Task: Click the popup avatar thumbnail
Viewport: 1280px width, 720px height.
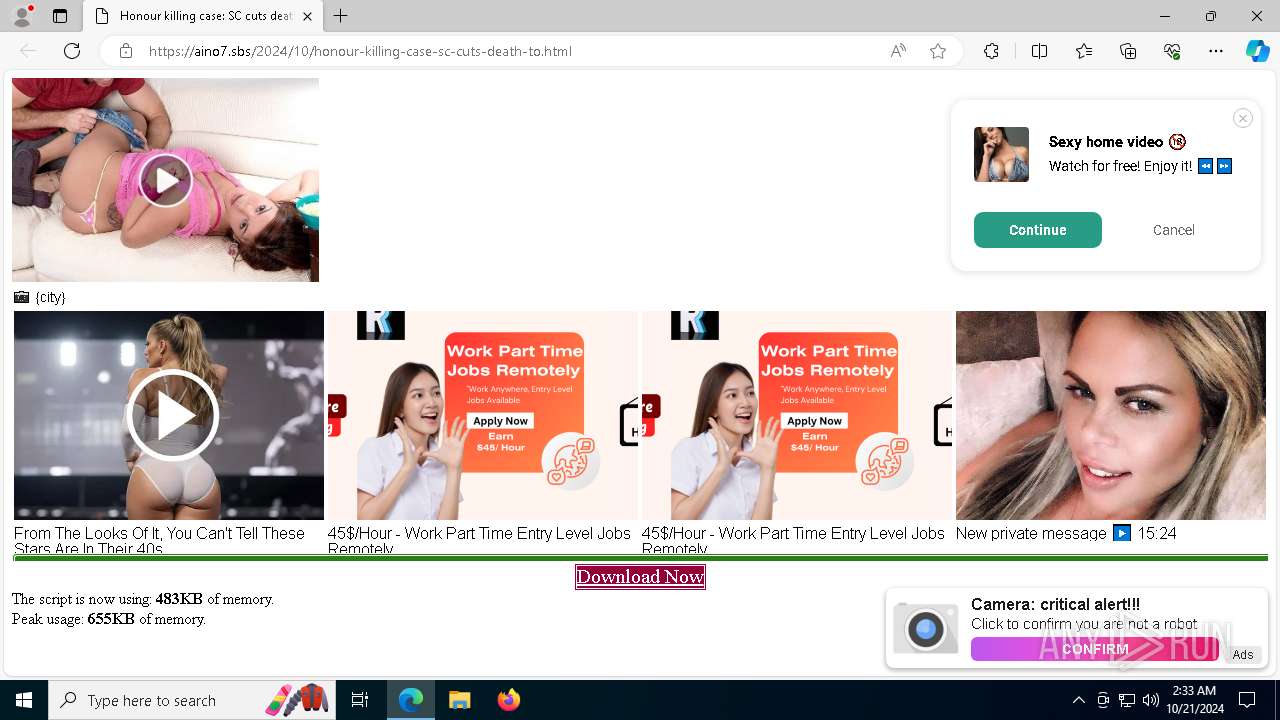Action: (1001, 154)
